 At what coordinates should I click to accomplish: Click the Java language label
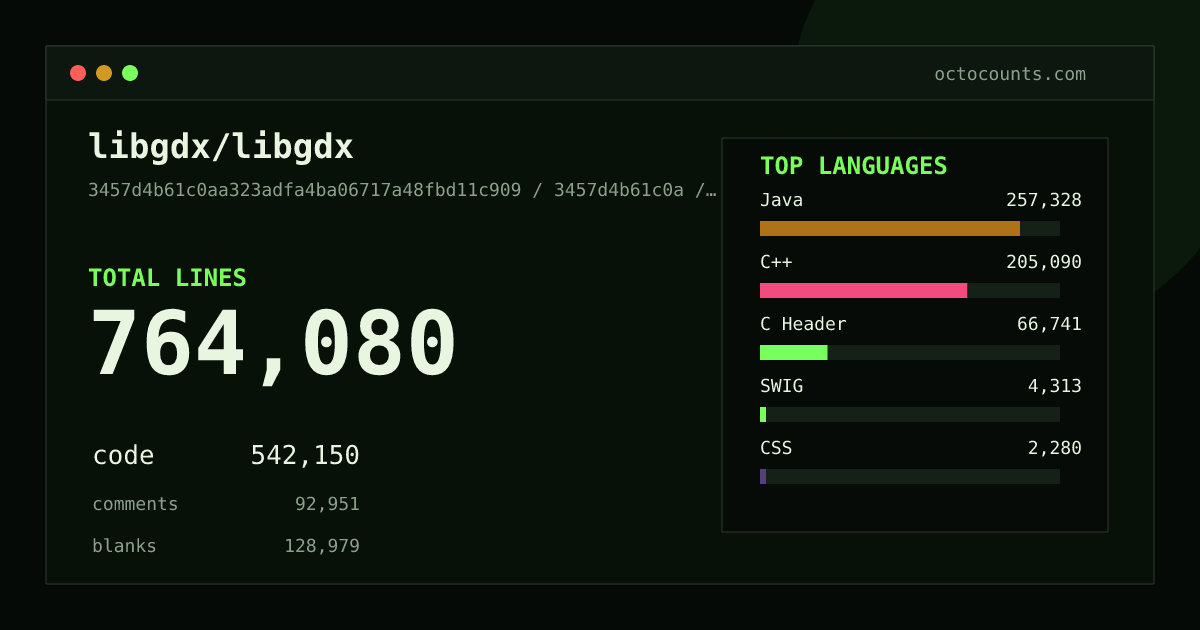tap(781, 200)
